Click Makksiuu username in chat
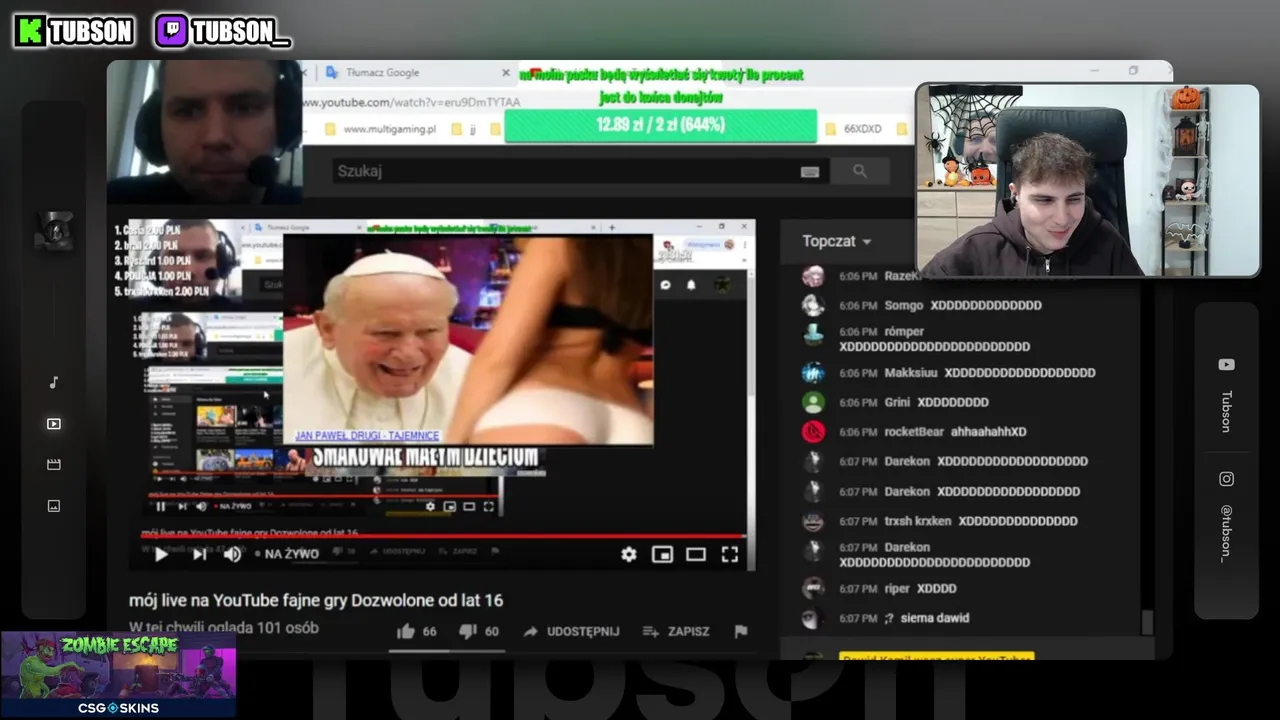The height and width of the screenshot is (720, 1280). (x=910, y=372)
